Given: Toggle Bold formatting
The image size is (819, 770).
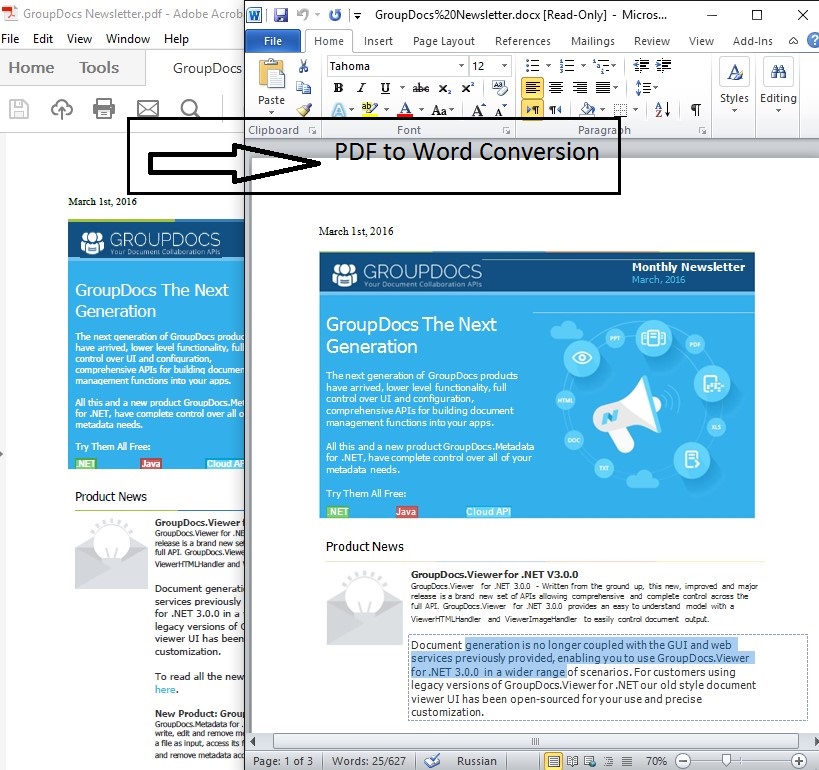Looking at the screenshot, I should [338, 88].
